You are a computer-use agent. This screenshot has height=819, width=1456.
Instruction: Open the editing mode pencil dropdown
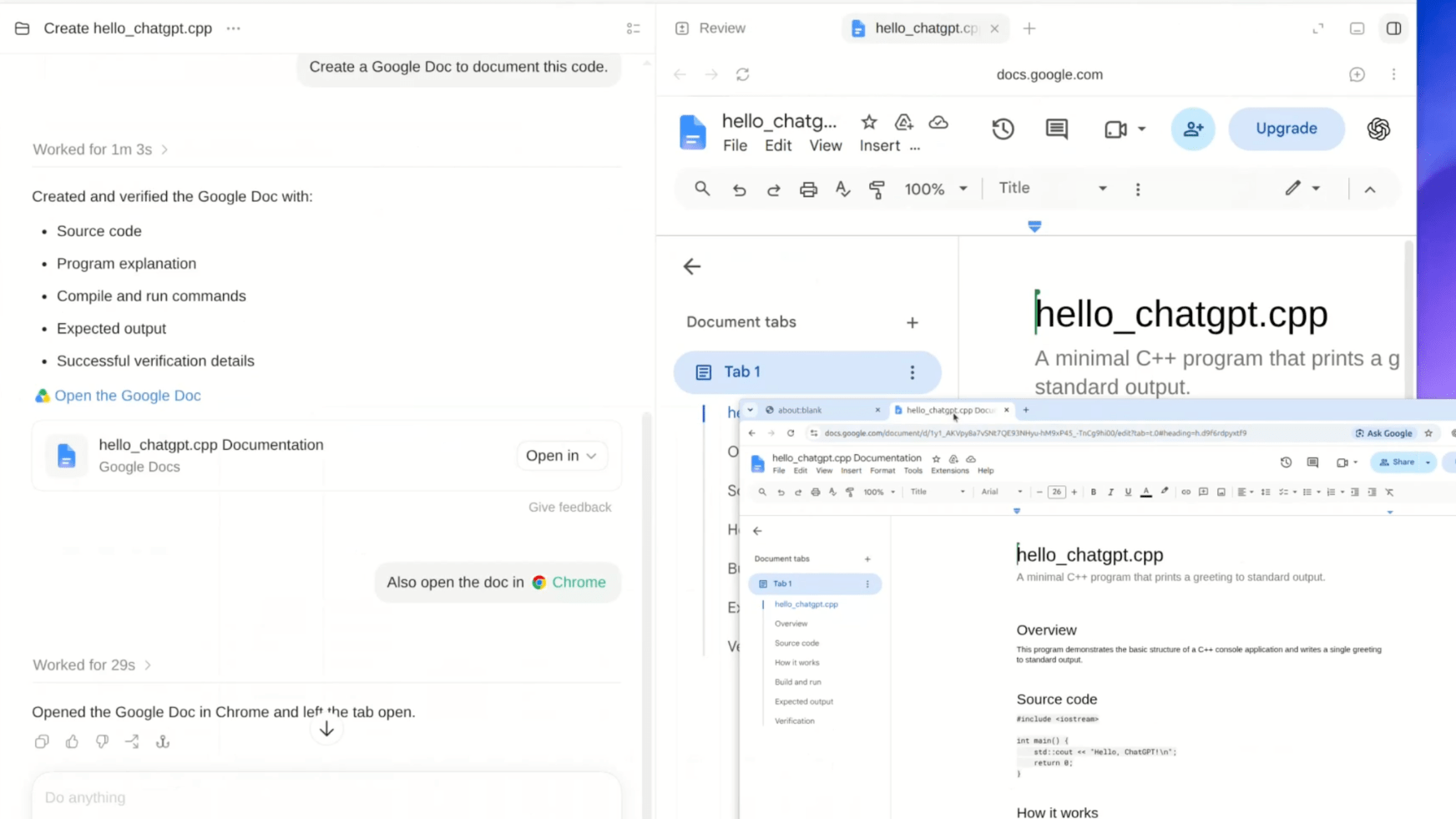click(1302, 189)
